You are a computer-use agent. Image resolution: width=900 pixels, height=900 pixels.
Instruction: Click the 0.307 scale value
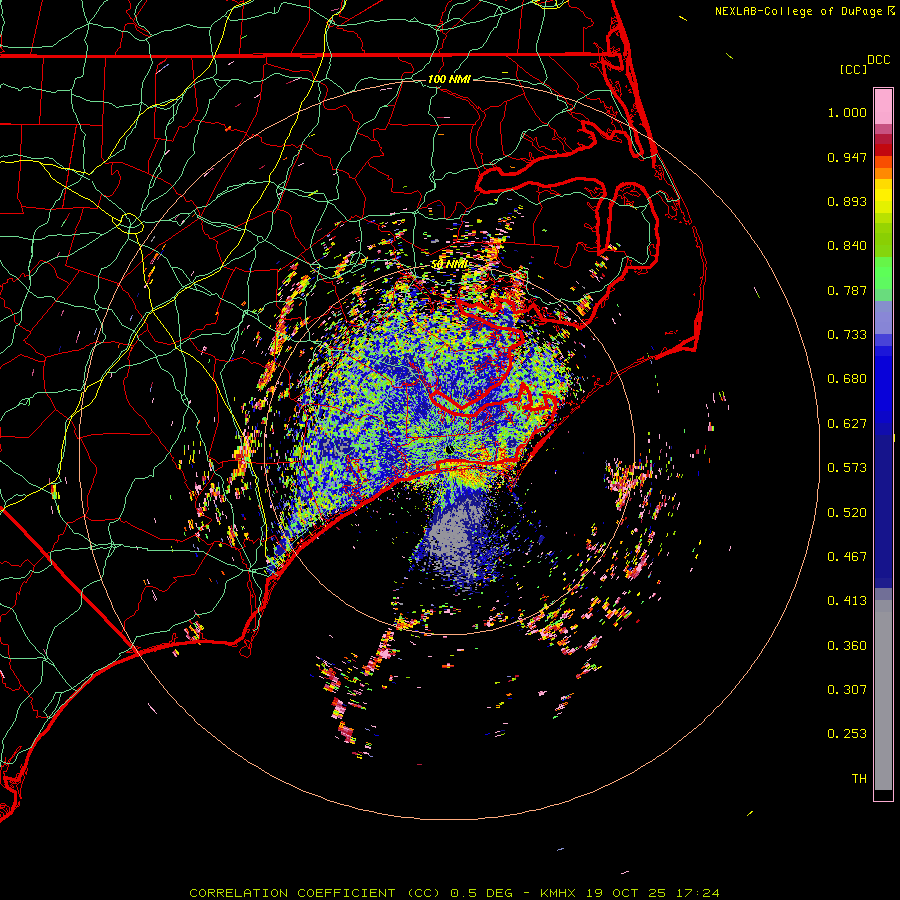coord(847,690)
